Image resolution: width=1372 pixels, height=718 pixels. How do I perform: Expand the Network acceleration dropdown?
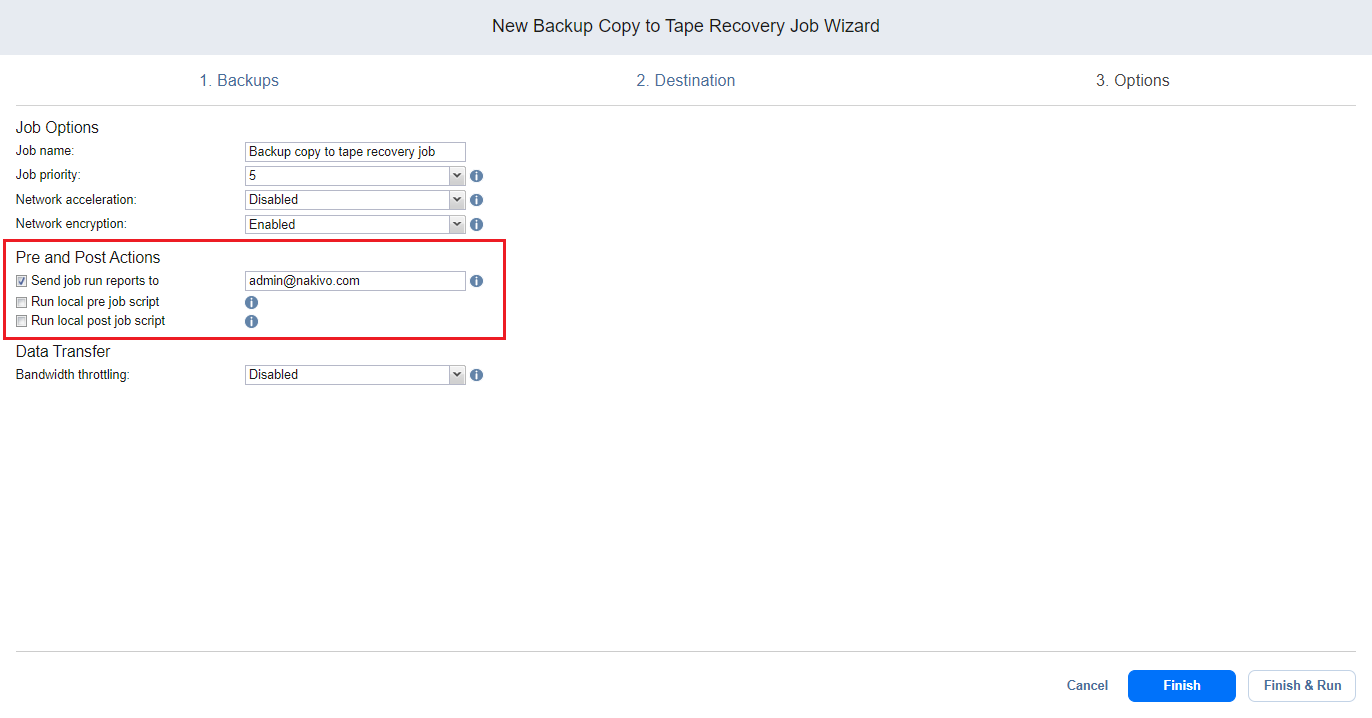tap(355, 200)
